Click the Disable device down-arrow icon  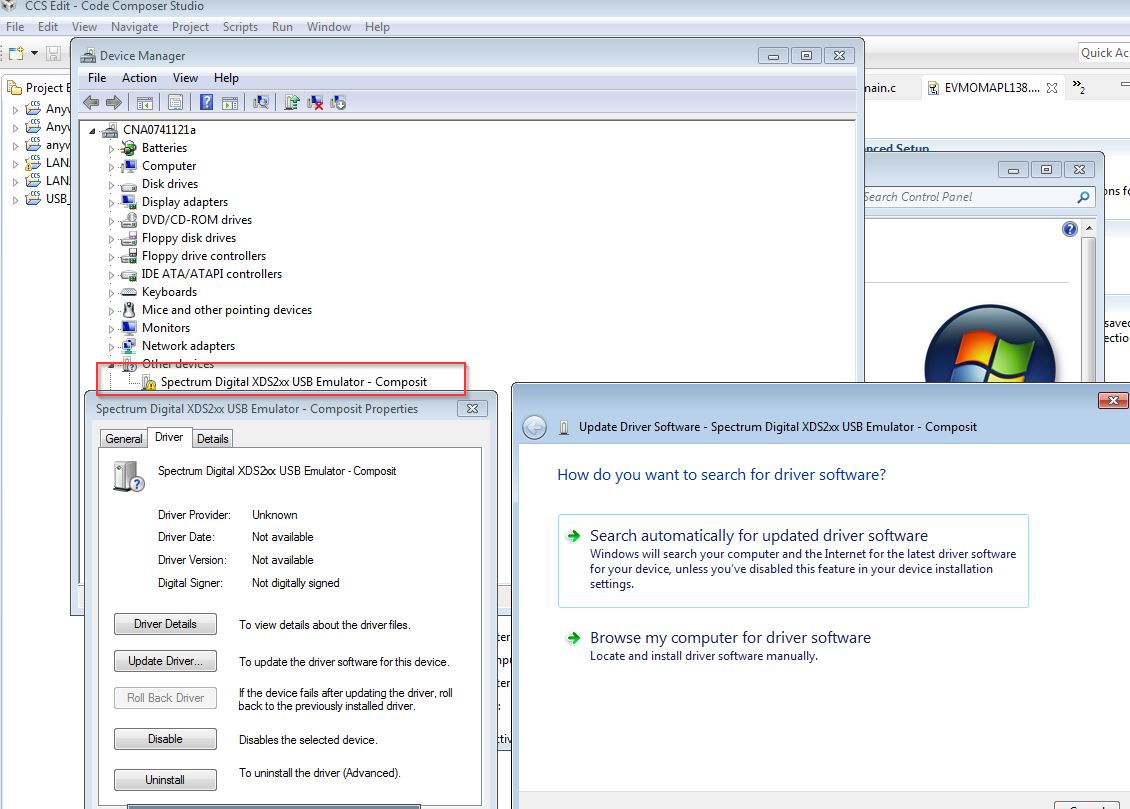pyautogui.click(x=338, y=102)
